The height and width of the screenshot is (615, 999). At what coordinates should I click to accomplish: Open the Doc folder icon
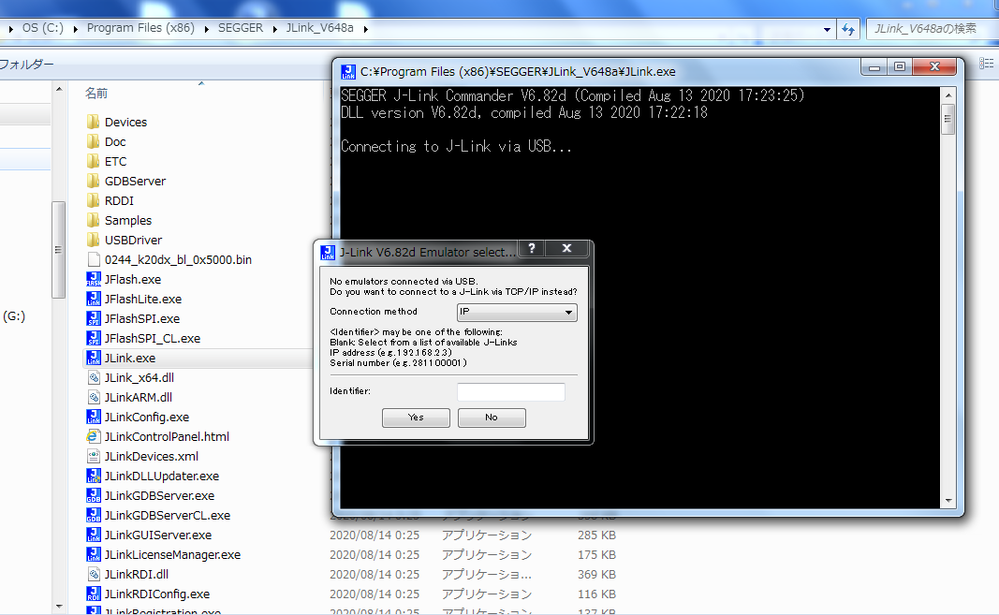[93, 141]
